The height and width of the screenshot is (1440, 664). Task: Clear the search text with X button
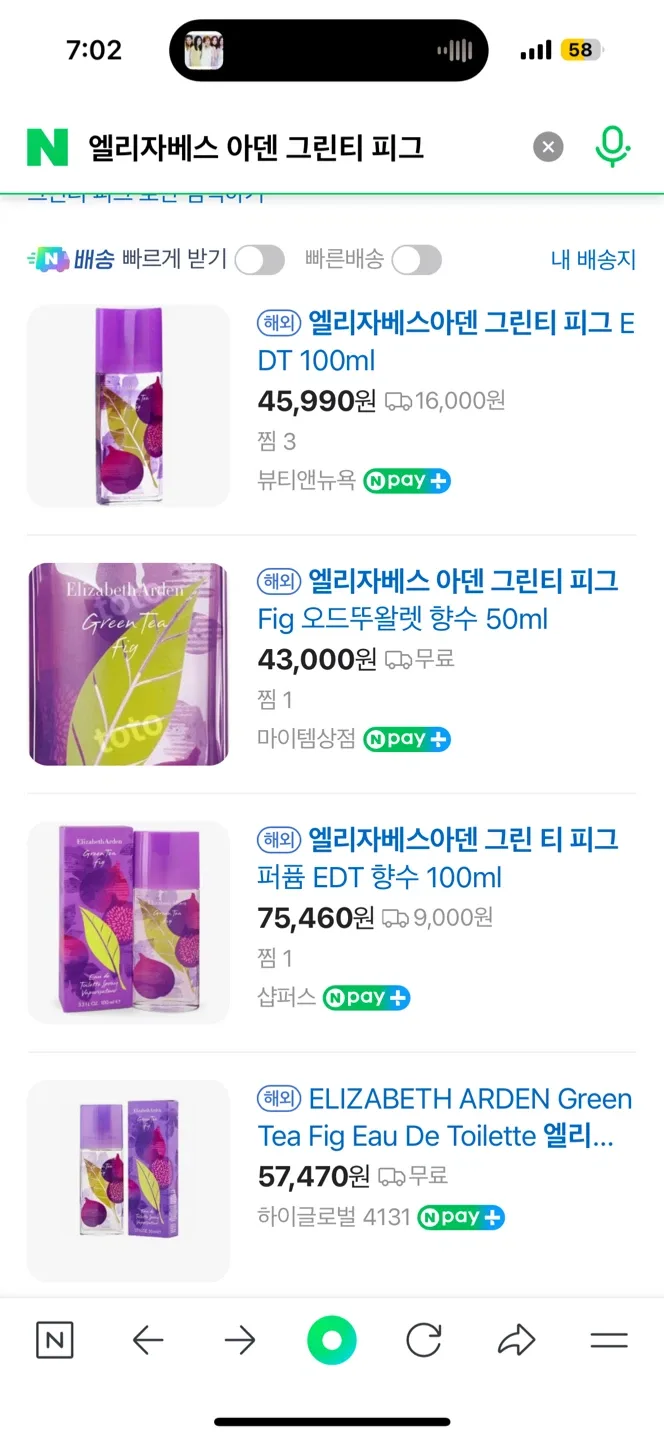point(547,148)
